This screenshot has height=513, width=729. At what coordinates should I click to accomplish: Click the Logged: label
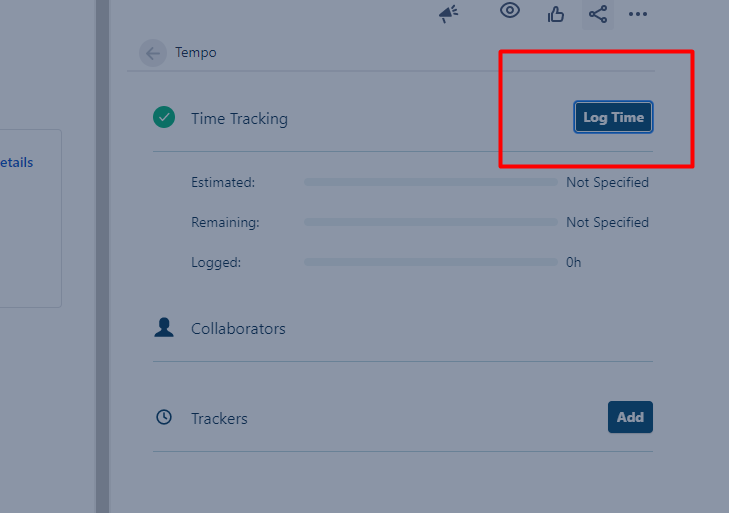(216, 262)
